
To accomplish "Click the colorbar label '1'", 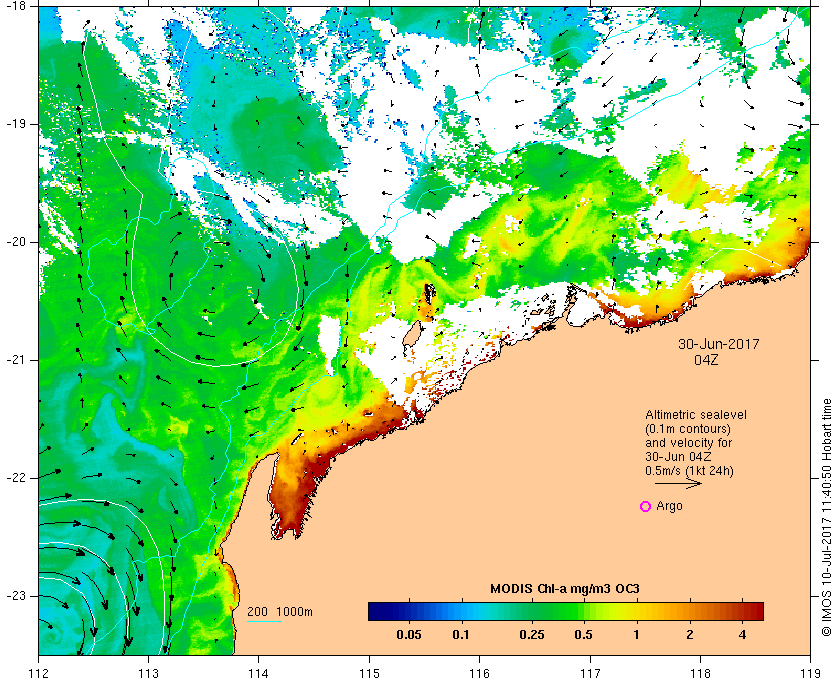I will [x=636, y=636].
